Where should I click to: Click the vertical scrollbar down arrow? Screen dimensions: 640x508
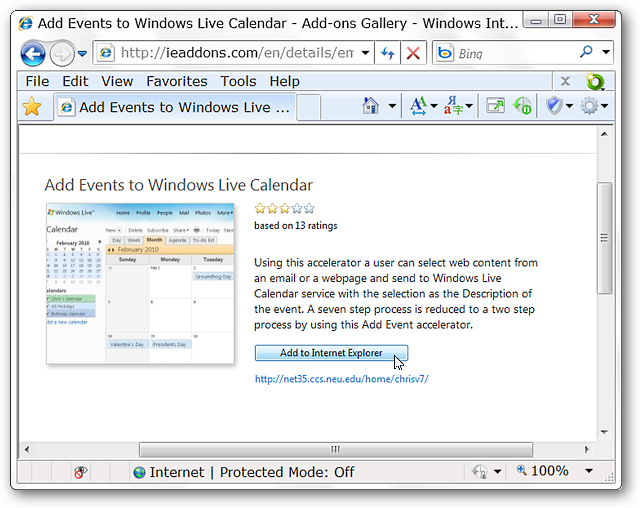[x=604, y=432]
